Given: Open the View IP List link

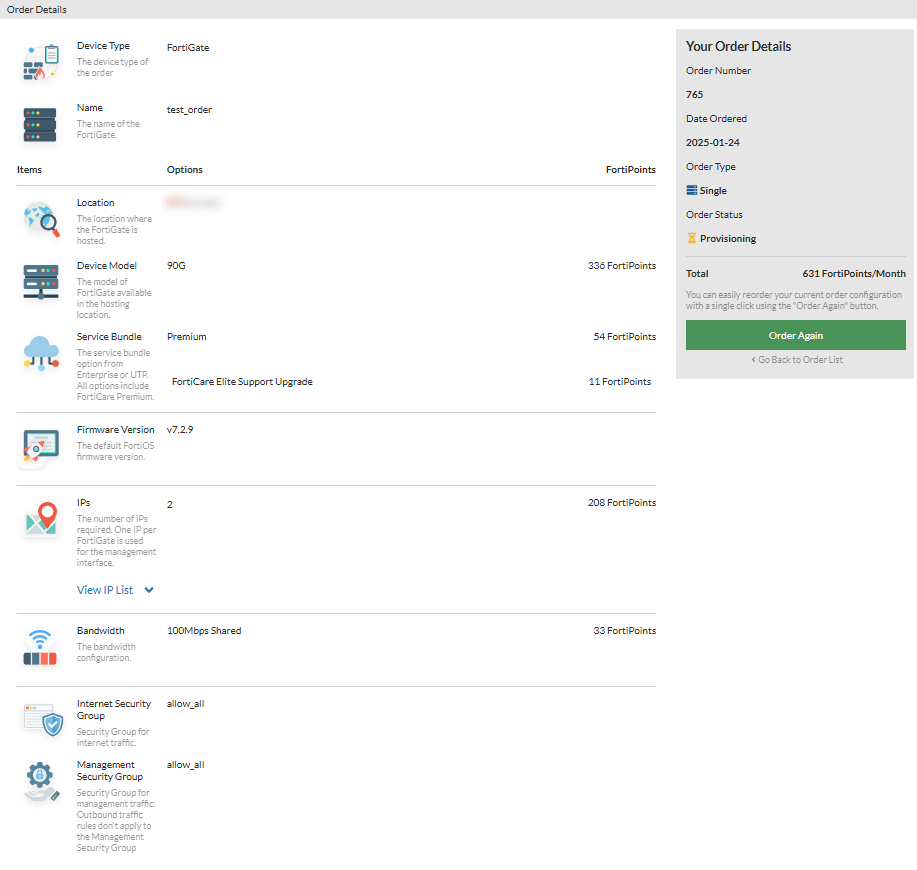Looking at the screenshot, I should tap(105, 590).
